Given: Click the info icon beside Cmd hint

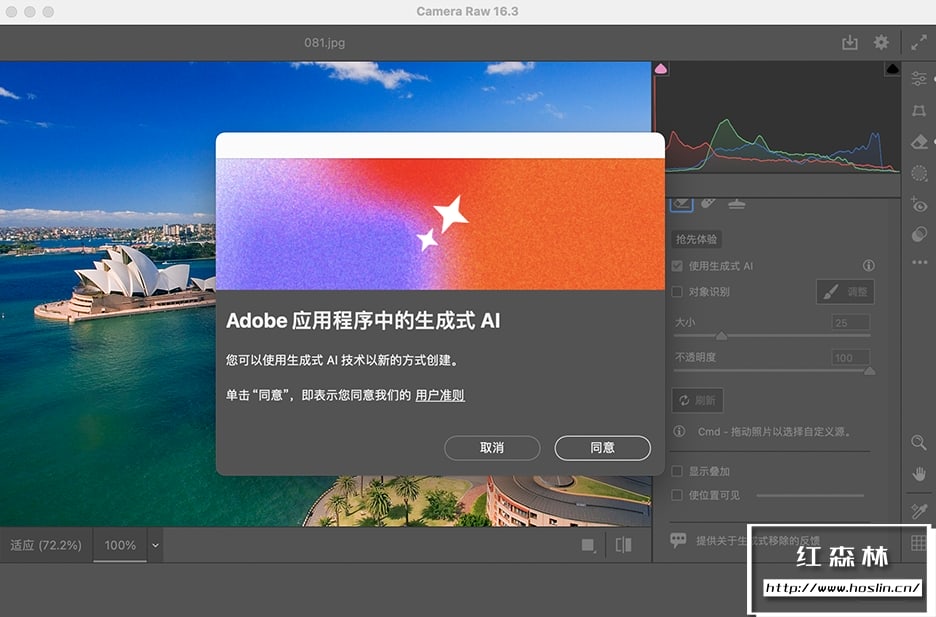Looking at the screenshot, I should [679, 431].
